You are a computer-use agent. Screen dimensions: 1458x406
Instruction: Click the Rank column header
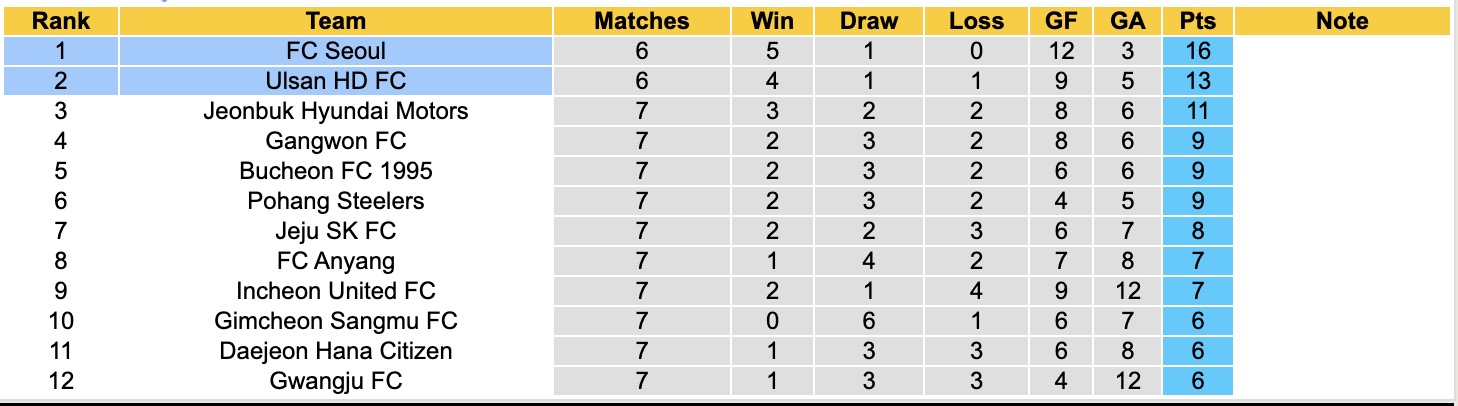coord(60,21)
